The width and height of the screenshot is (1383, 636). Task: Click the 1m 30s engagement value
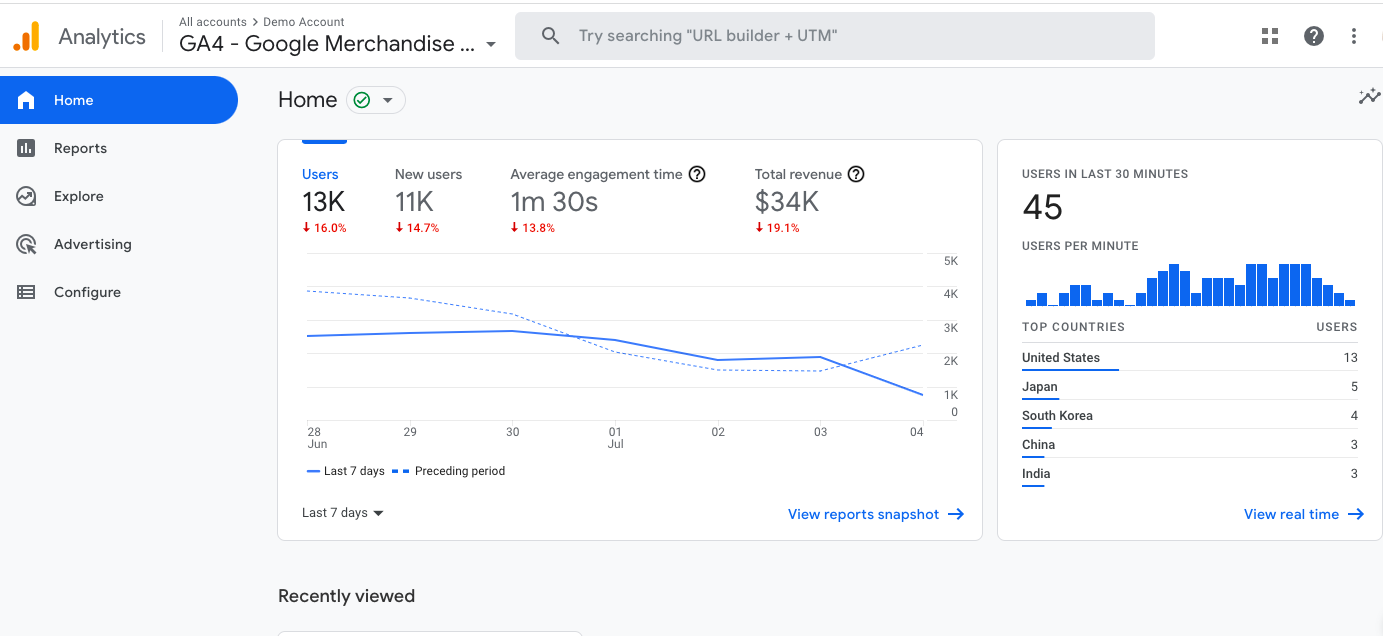tap(554, 202)
